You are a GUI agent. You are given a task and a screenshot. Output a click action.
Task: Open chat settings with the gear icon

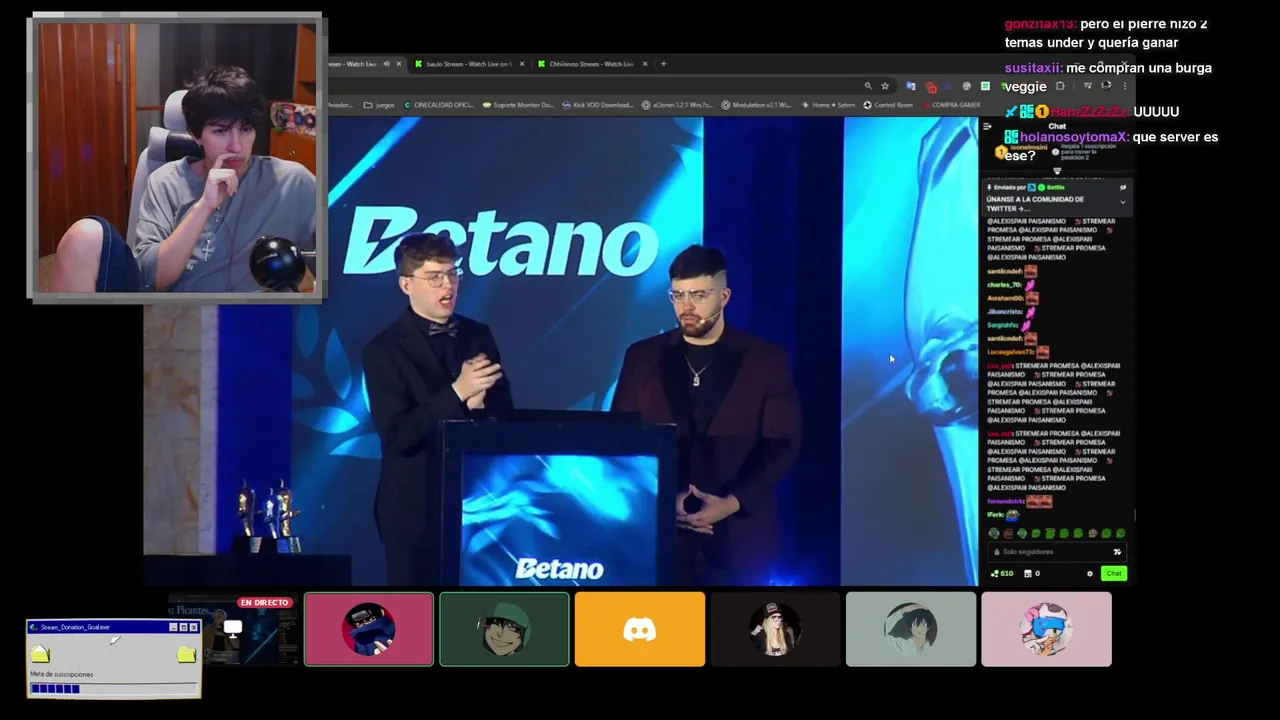point(1090,573)
